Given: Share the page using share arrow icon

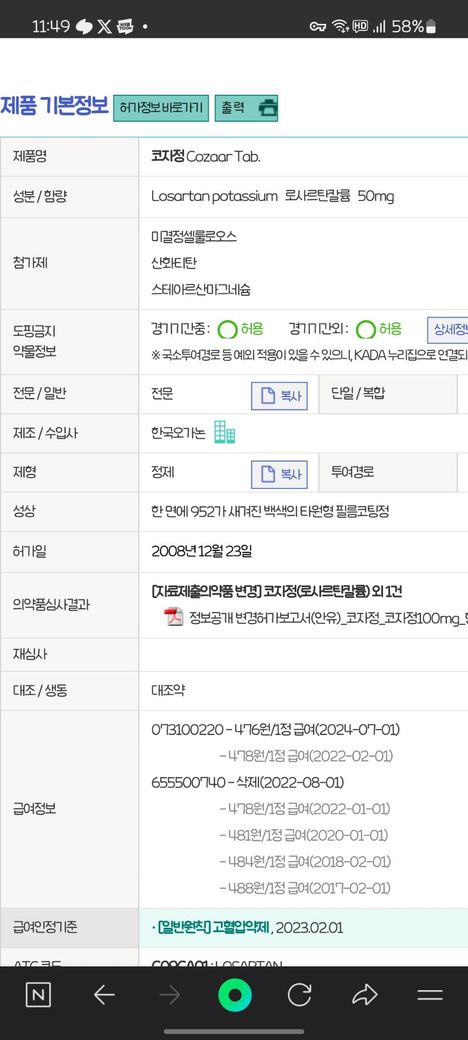Looking at the screenshot, I should click(365, 994).
